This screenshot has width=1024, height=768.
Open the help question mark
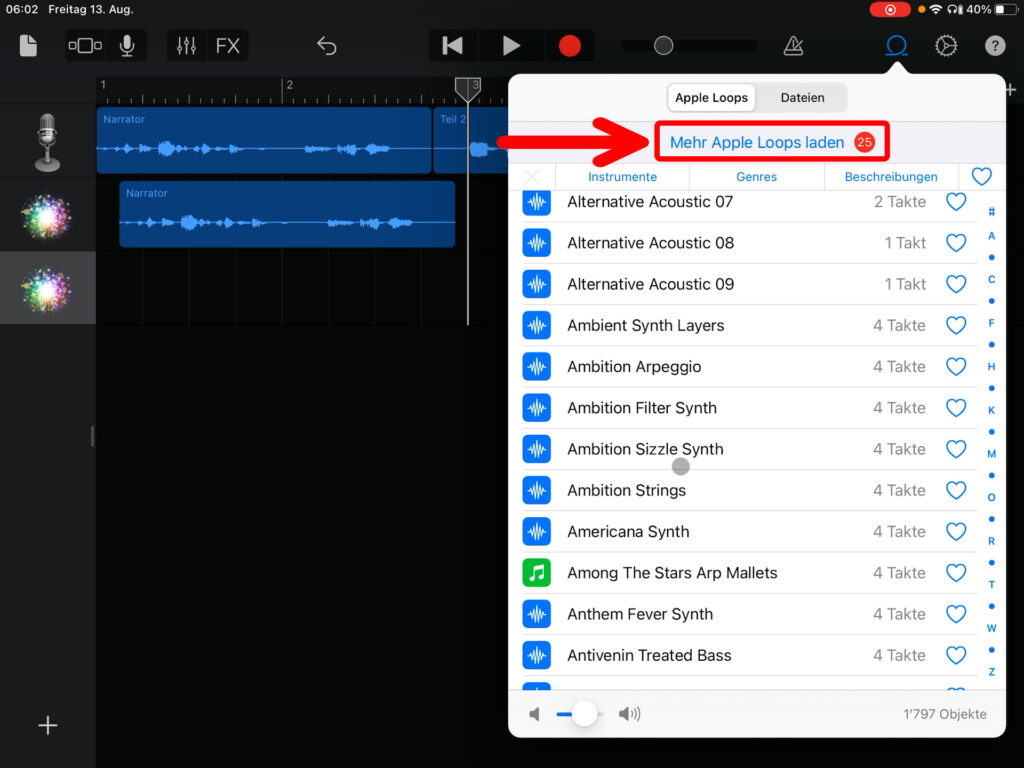pyautogui.click(x=995, y=46)
